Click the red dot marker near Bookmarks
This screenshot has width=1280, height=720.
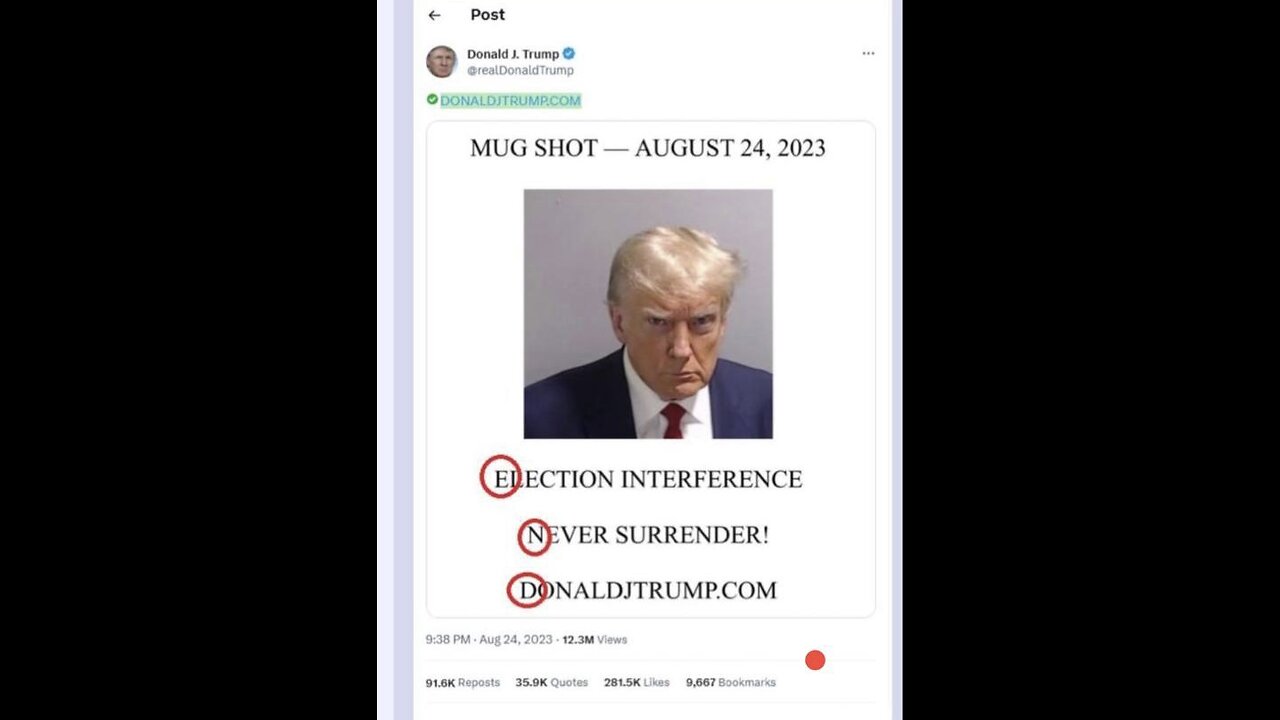815,660
